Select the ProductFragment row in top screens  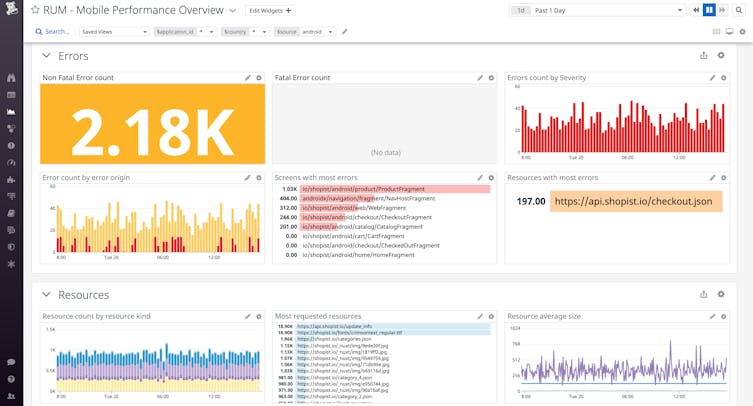384,189
